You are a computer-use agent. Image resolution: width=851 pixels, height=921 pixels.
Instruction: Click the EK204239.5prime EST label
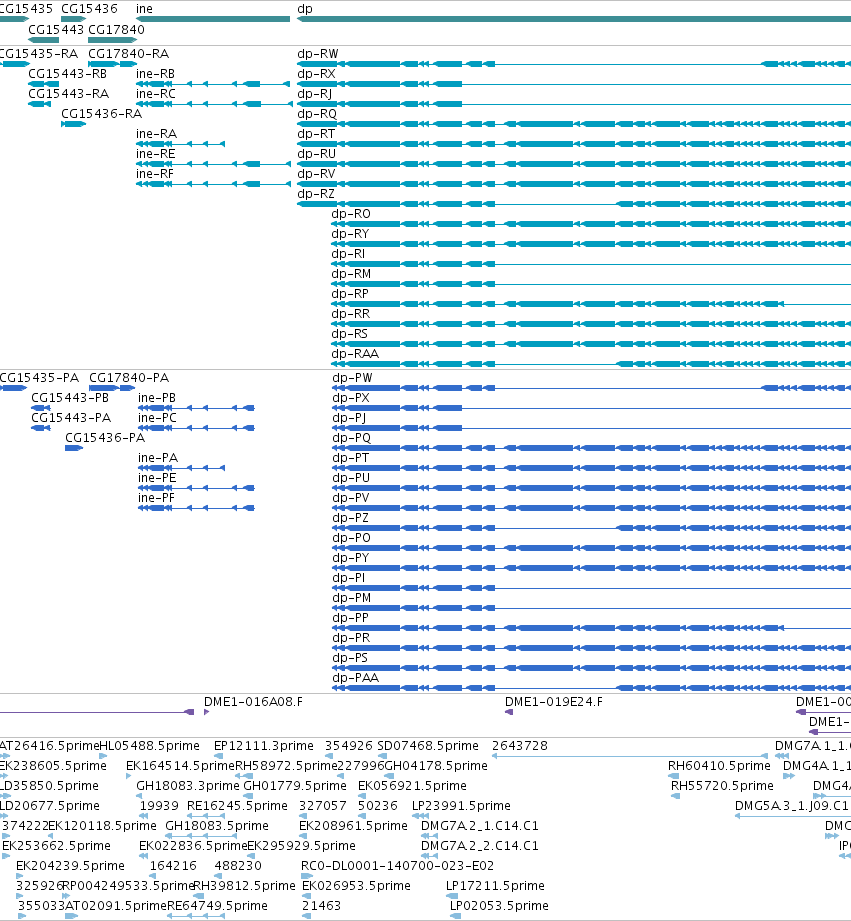point(70,865)
